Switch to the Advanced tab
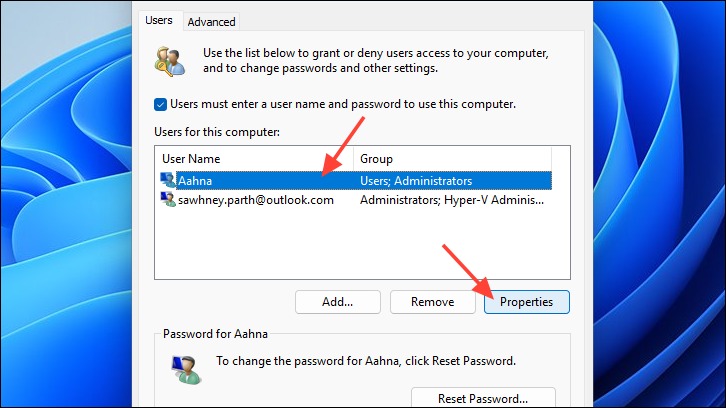This screenshot has width=726, height=408. tap(211, 22)
